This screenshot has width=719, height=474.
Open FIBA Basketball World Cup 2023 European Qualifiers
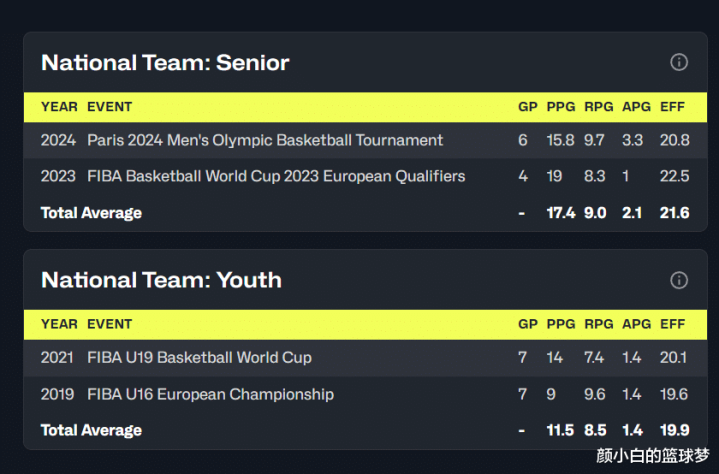click(276, 176)
